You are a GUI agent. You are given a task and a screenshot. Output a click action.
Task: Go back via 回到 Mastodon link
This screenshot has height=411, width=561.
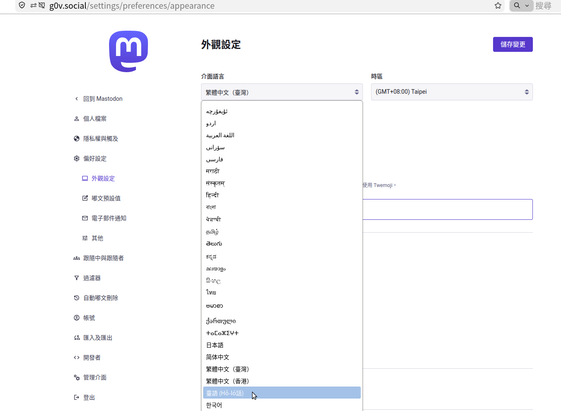tap(103, 99)
